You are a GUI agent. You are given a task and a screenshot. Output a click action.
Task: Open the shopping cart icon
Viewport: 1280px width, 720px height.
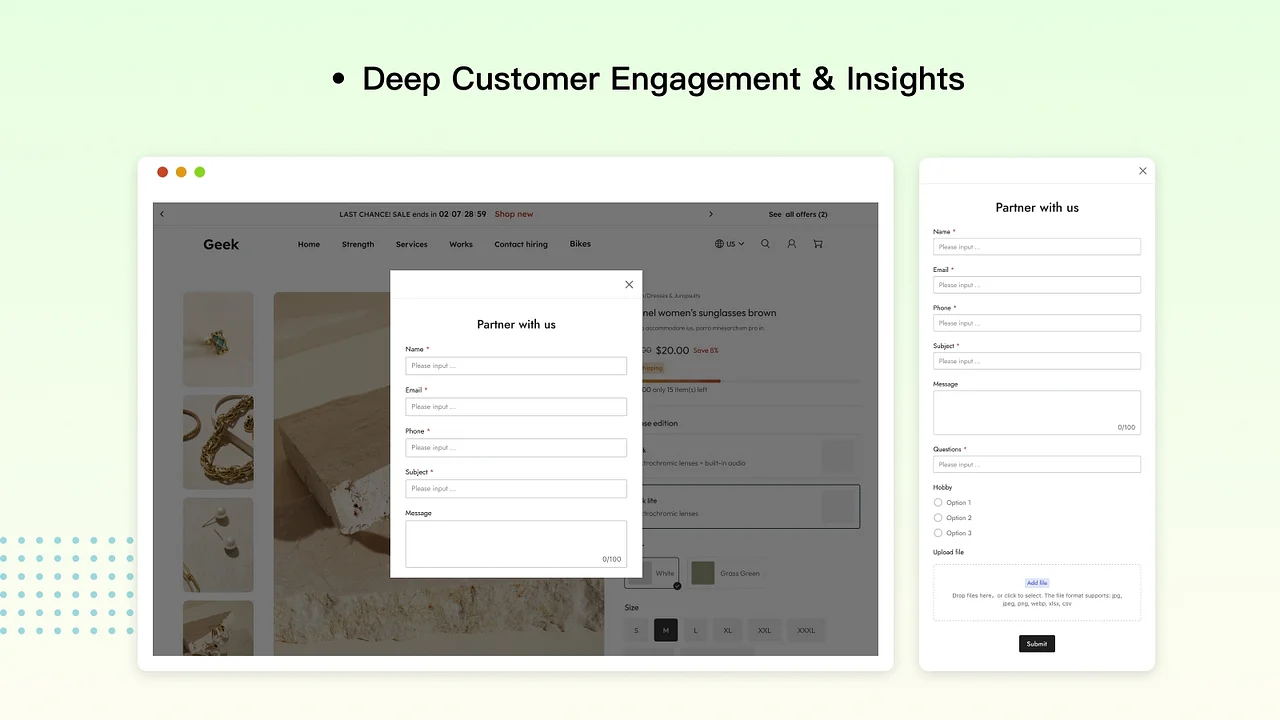click(x=818, y=244)
